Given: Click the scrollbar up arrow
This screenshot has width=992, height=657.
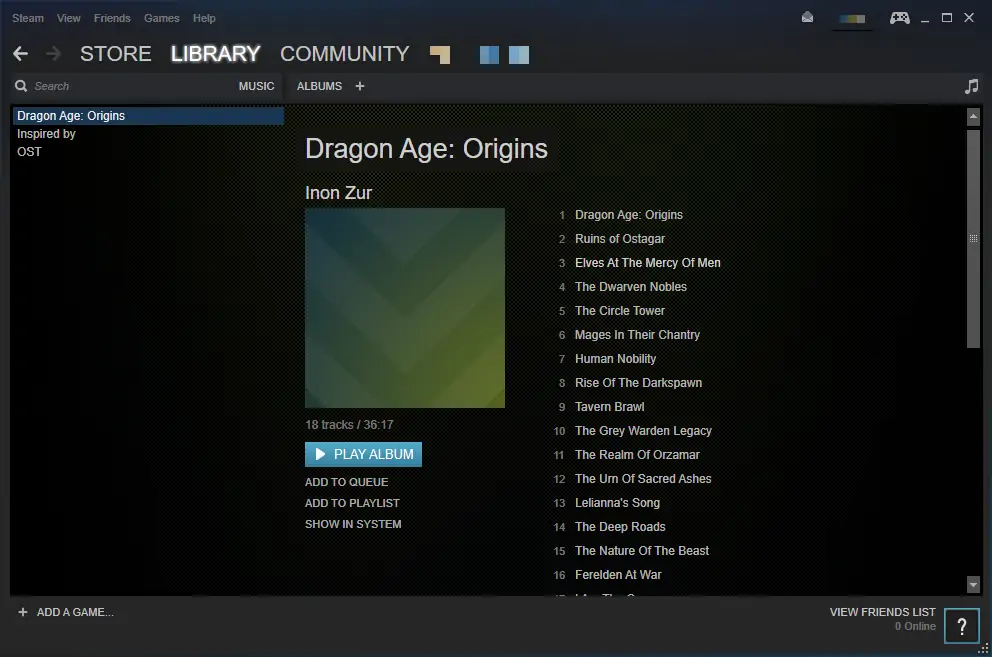Looking at the screenshot, I should [x=973, y=116].
